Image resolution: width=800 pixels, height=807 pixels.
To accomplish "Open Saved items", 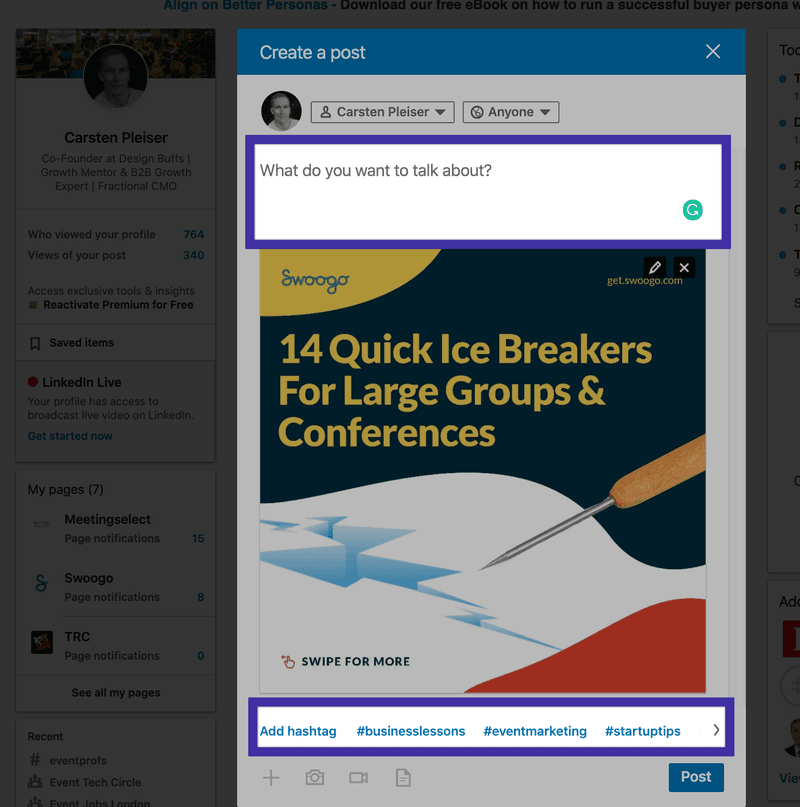I will (x=81, y=343).
